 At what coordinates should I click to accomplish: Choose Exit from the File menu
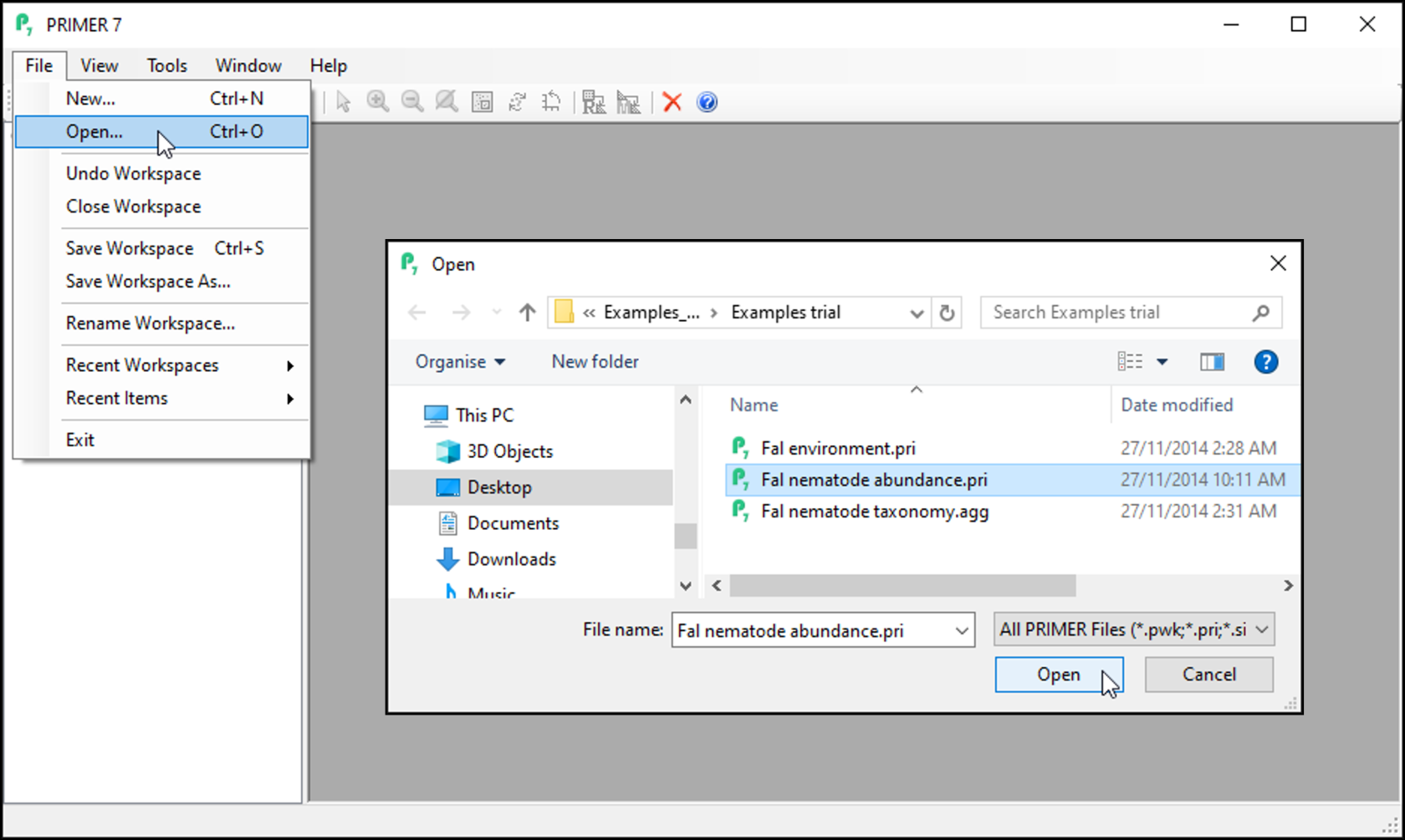click(162, 440)
